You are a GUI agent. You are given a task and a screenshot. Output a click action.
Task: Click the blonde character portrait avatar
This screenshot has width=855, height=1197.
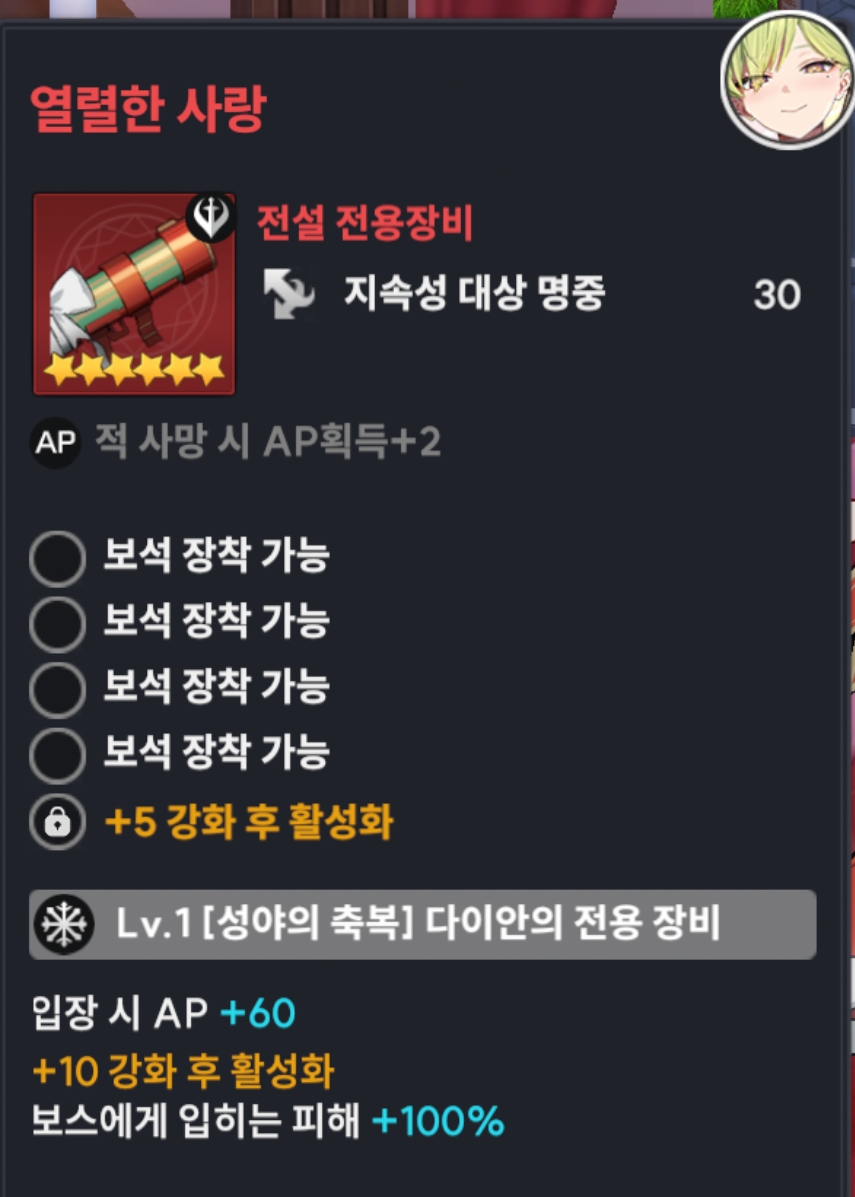click(x=789, y=79)
